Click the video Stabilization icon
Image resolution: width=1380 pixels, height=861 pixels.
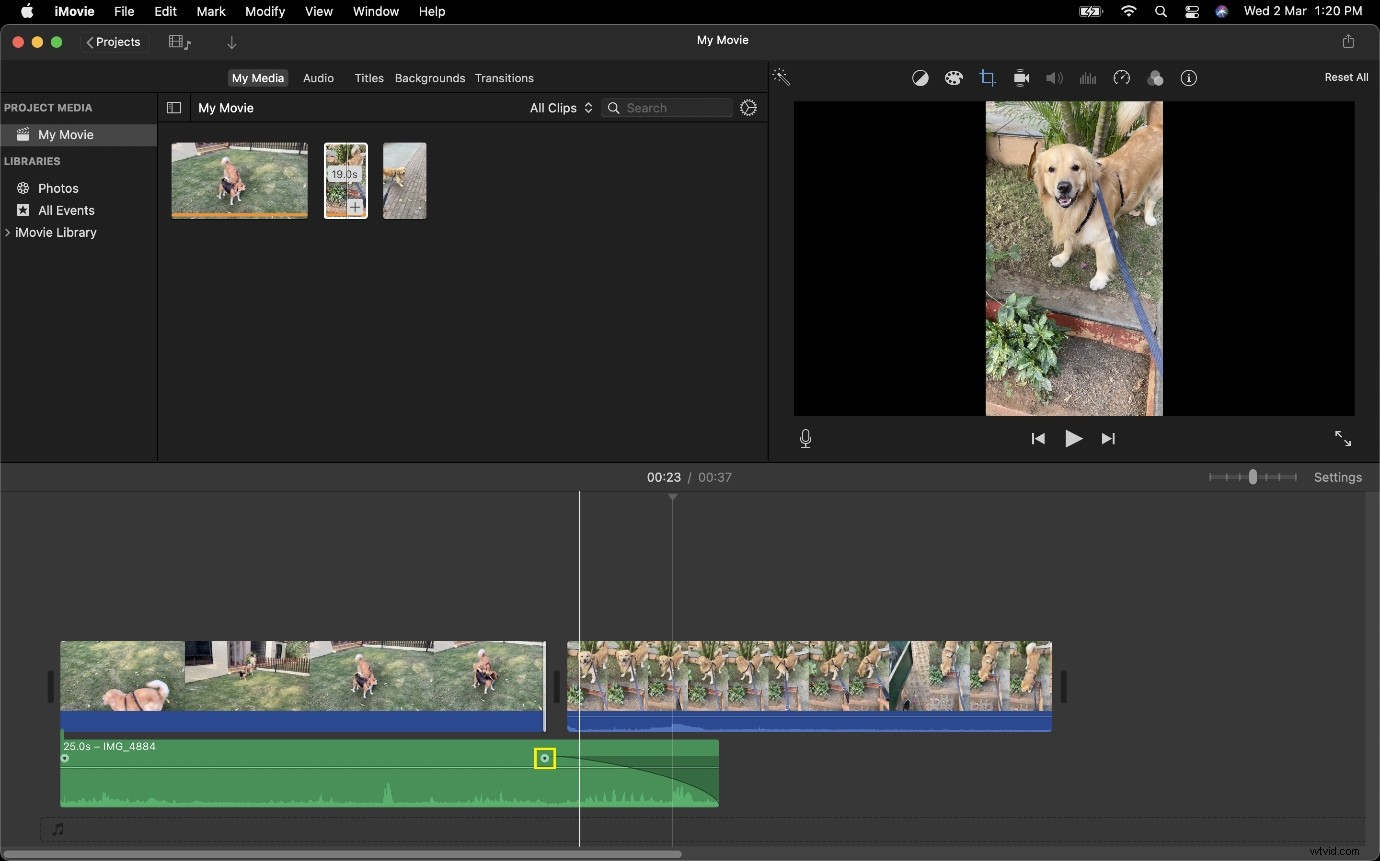pos(1021,78)
